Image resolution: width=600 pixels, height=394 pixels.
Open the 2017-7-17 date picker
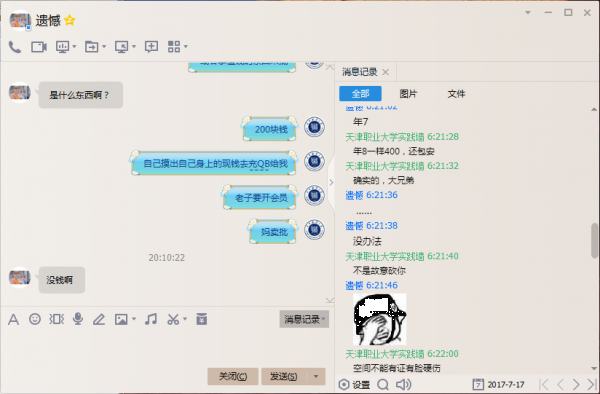(499, 384)
